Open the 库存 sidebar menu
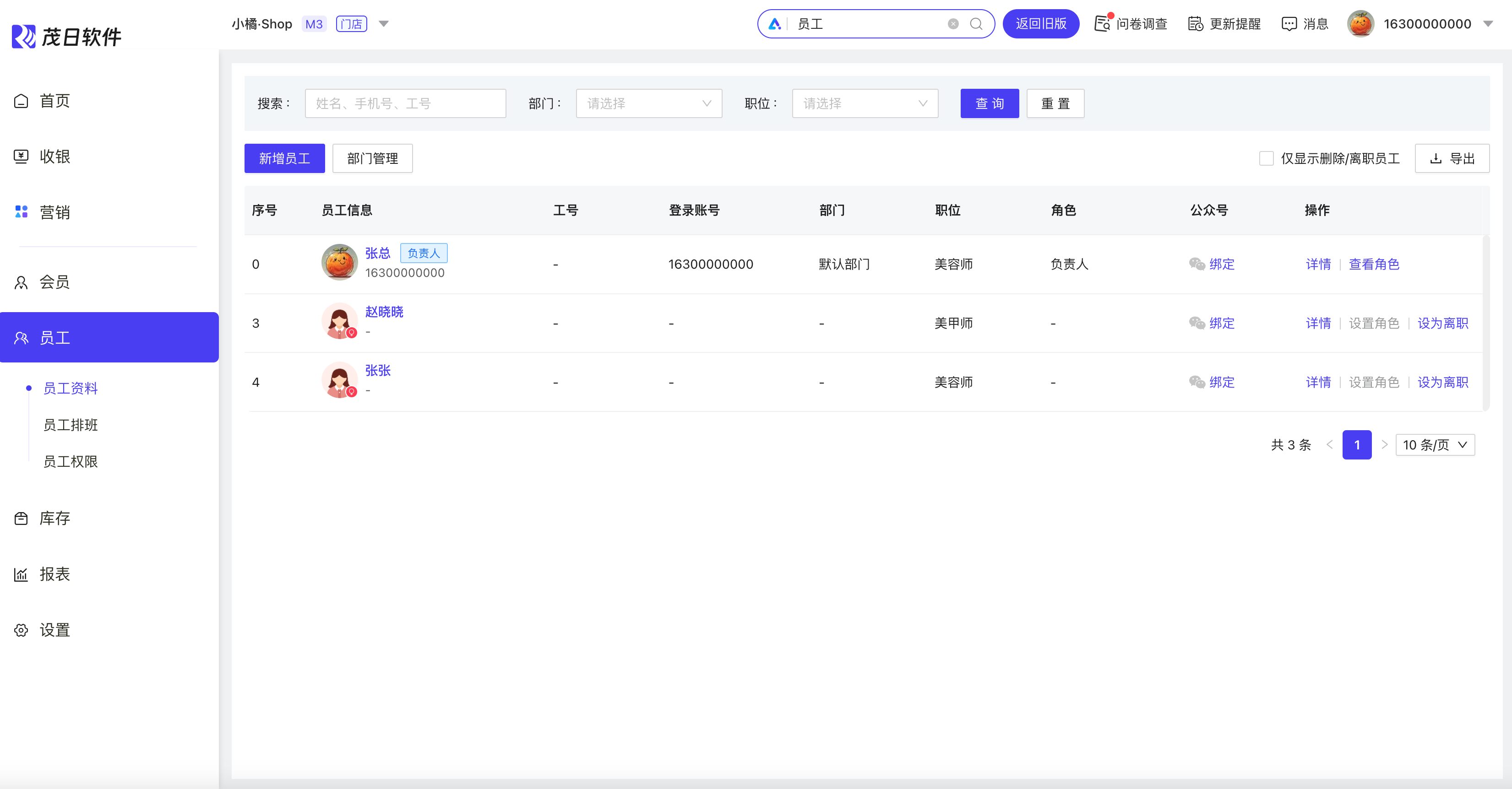 54,519
